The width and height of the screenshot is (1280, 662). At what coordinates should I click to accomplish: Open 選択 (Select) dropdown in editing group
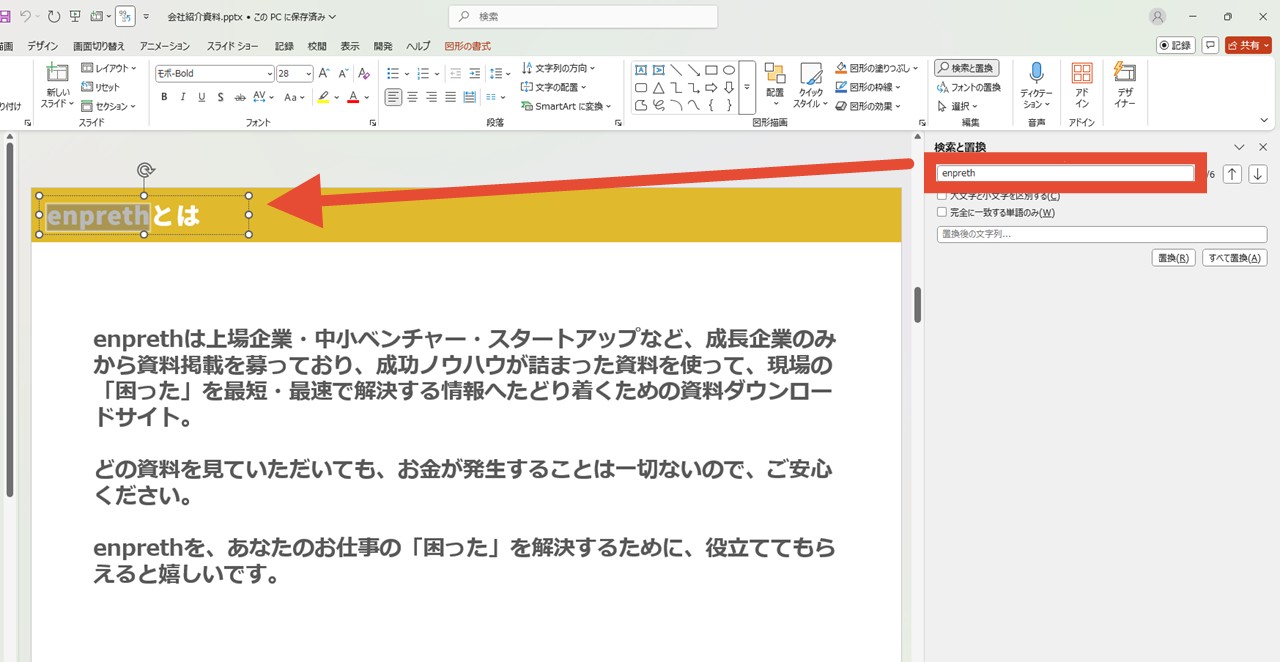pos(957,106)
